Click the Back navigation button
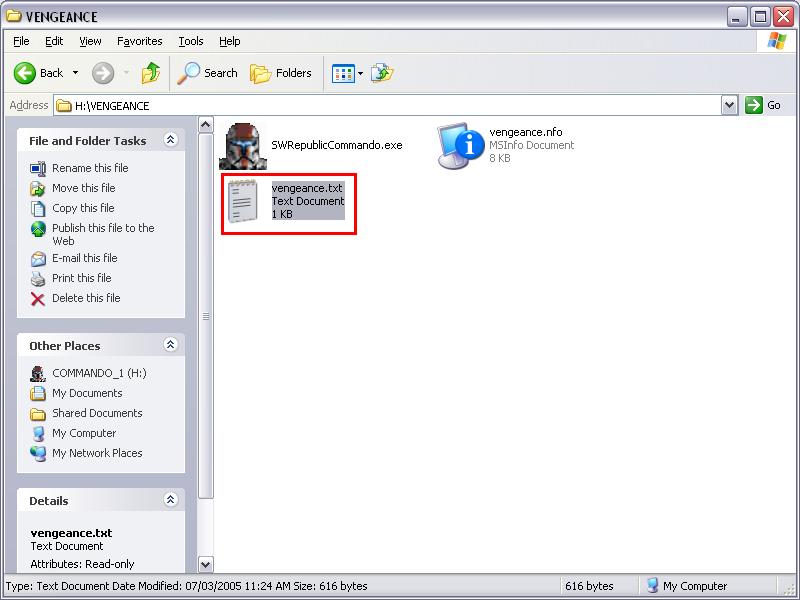The height and width of the screenshot is (600, 800). click(x=40, y=73)
